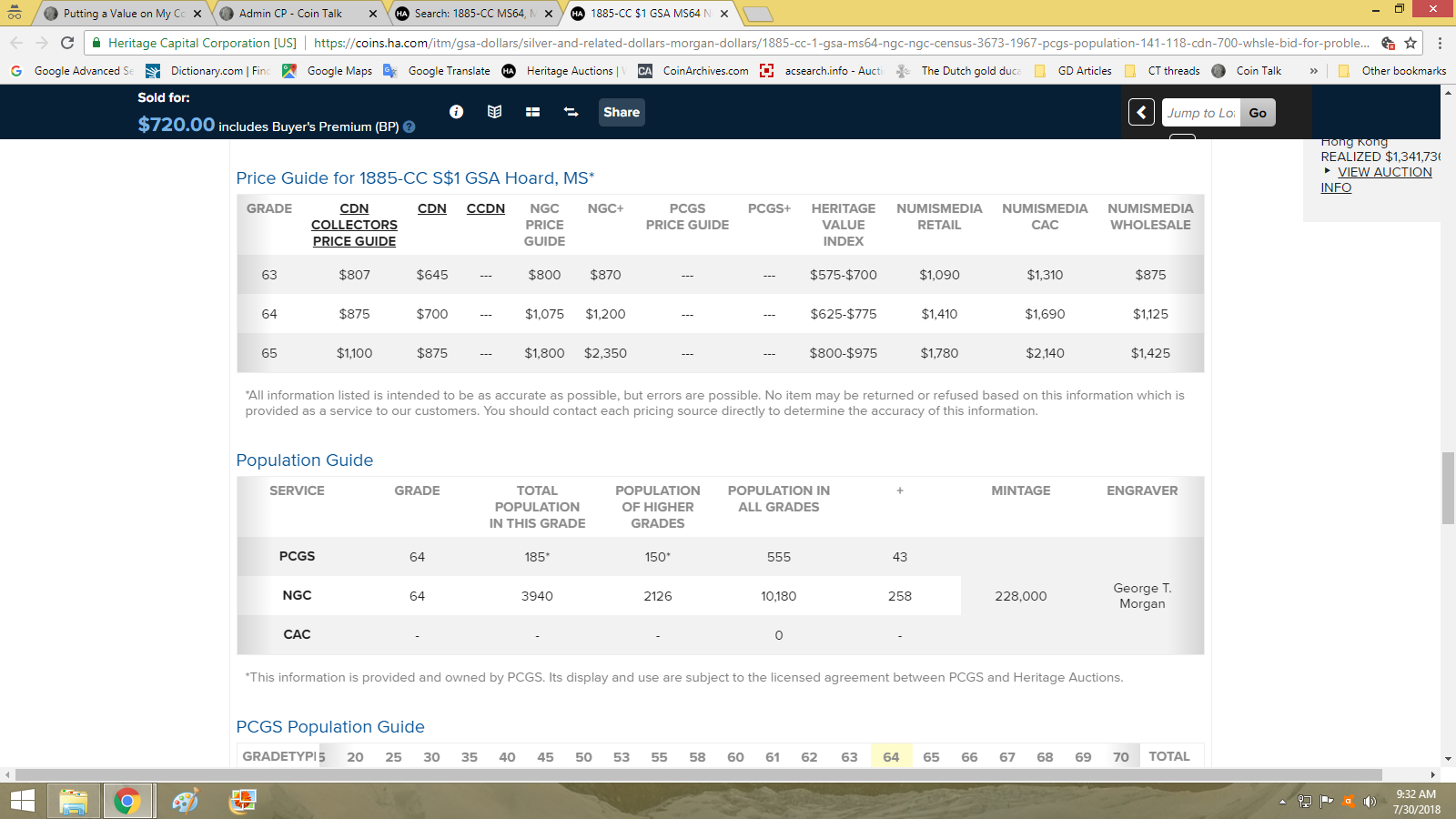The image size is (1456, 819).
Task: Click Numismedia Retail $1,410 value
Action: click(939, 314)
